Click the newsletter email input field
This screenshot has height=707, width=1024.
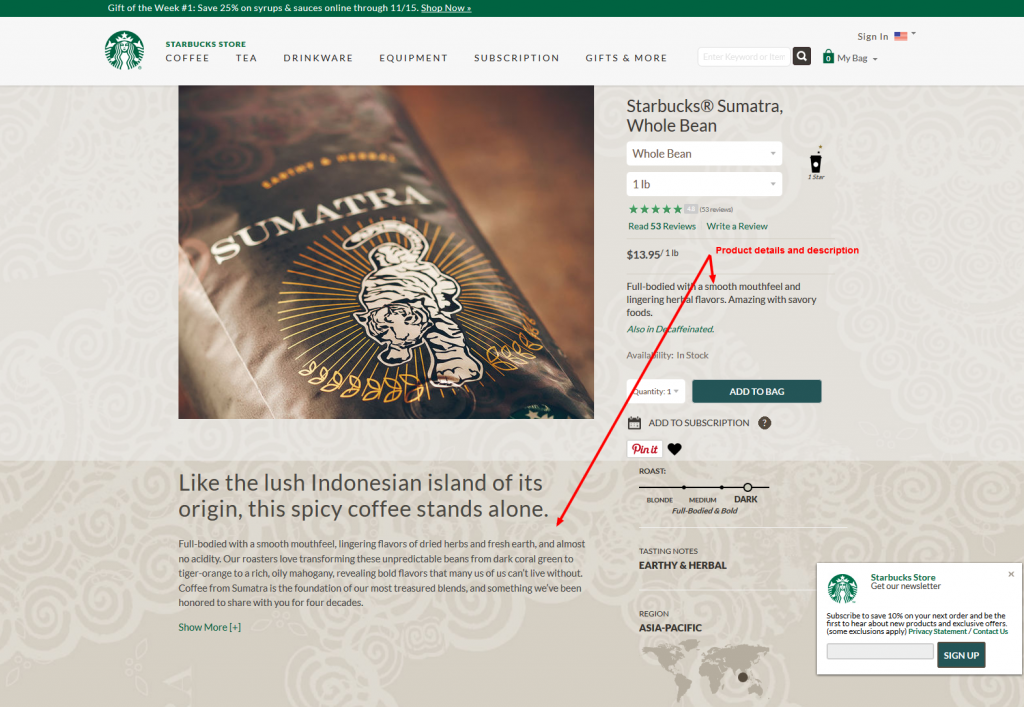coord(880,651)
